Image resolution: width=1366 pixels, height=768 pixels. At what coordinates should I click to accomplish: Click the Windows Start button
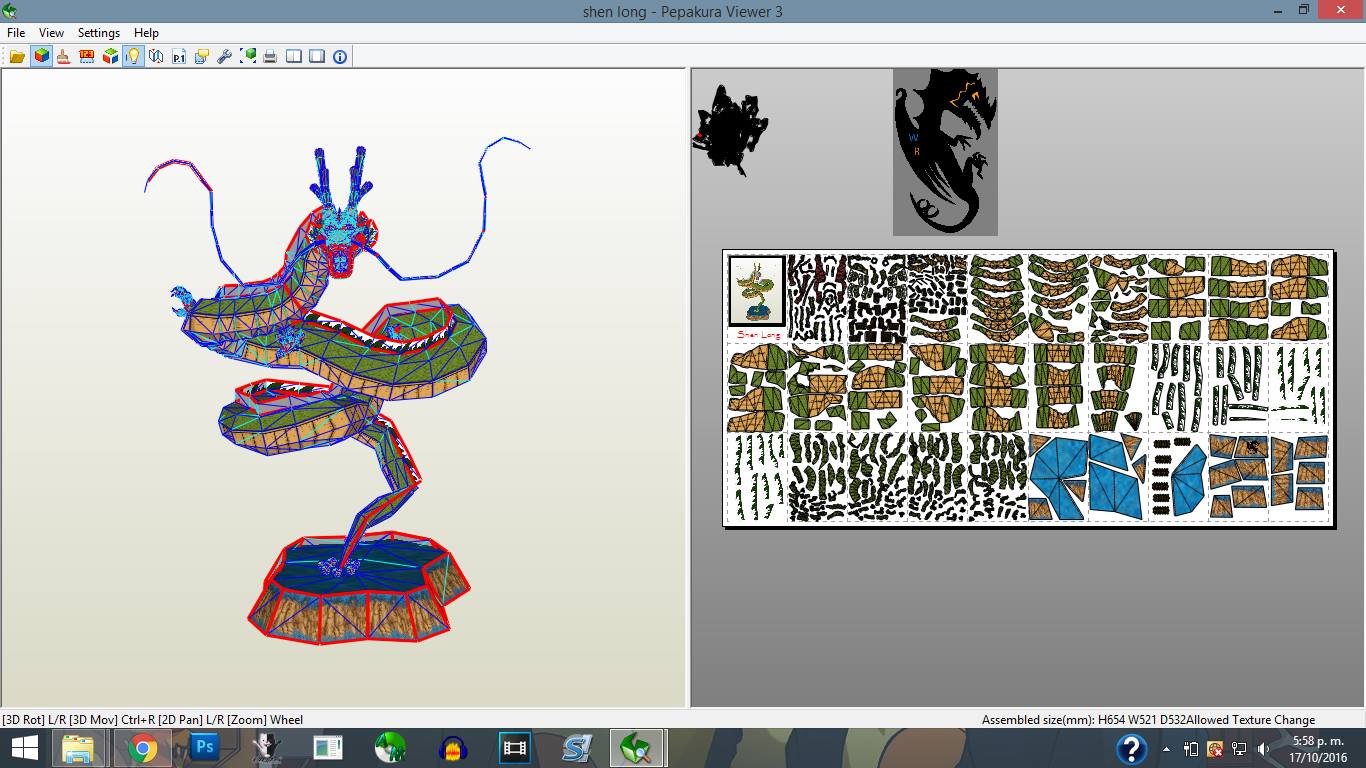click(24, 748)
